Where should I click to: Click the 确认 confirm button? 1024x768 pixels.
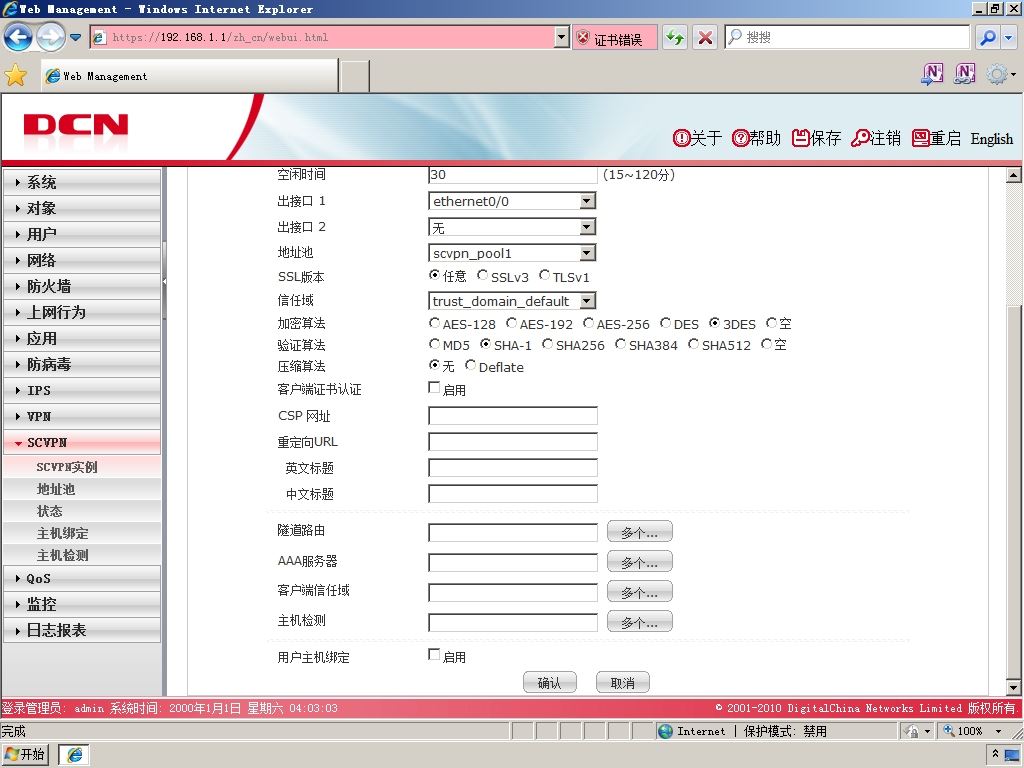point(550,682)
